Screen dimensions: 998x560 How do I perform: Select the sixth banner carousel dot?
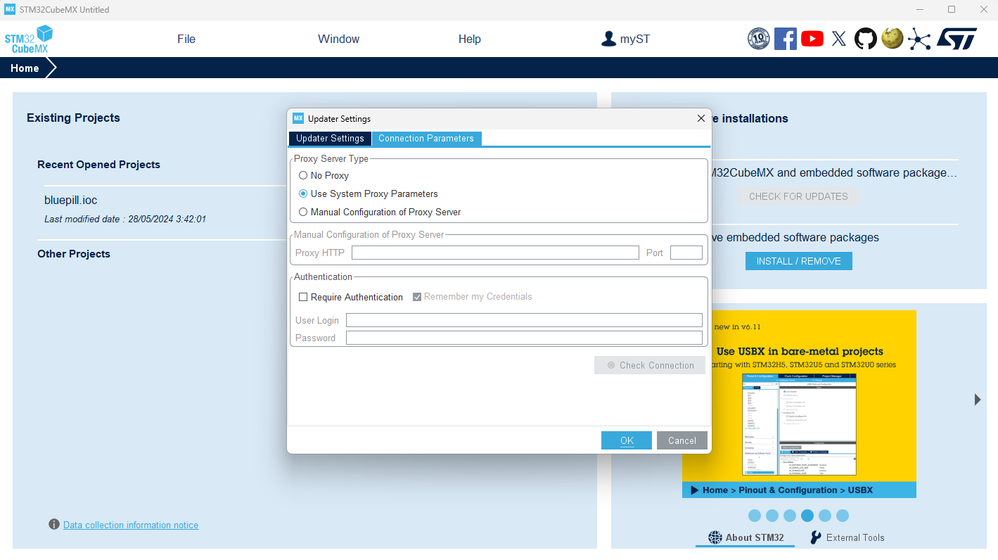pos(843,515)
